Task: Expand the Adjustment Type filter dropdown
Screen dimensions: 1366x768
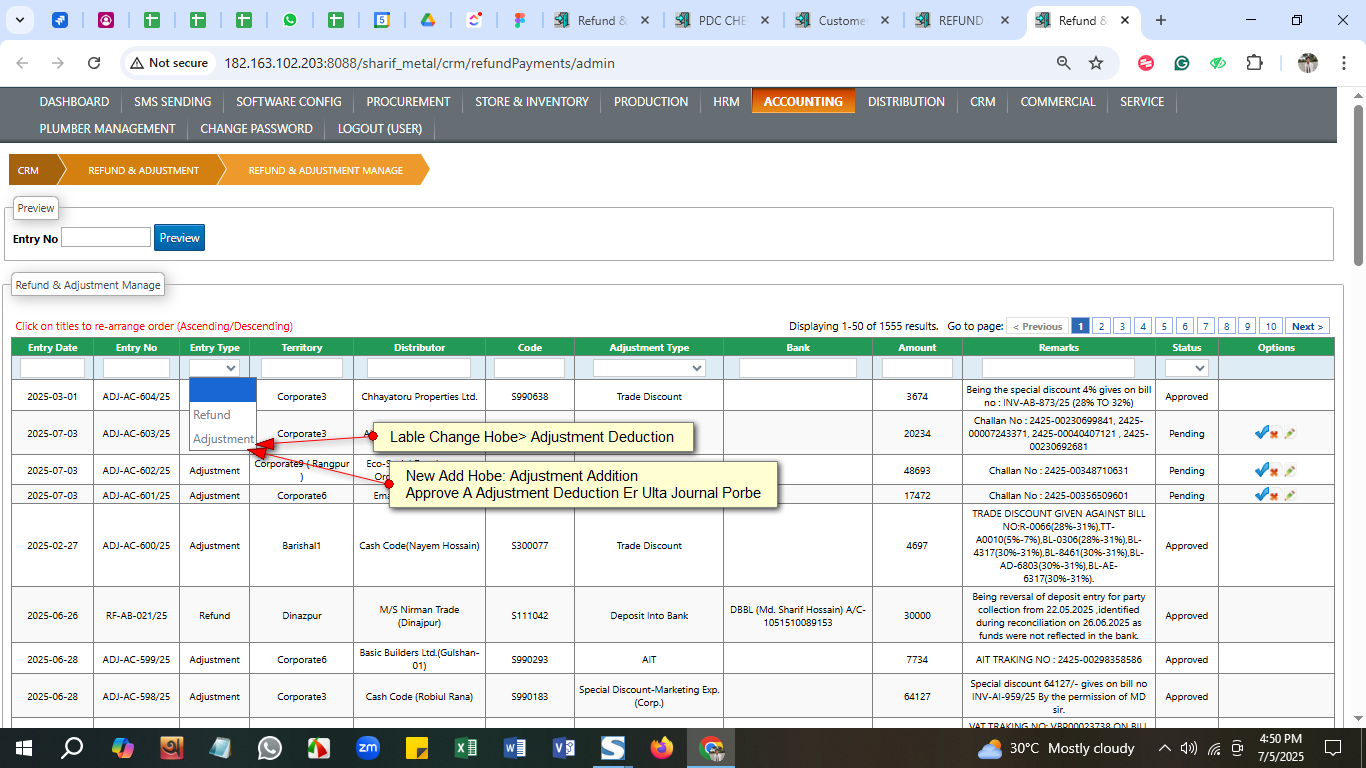Action: pyautogui.click(x=649, y=368)
